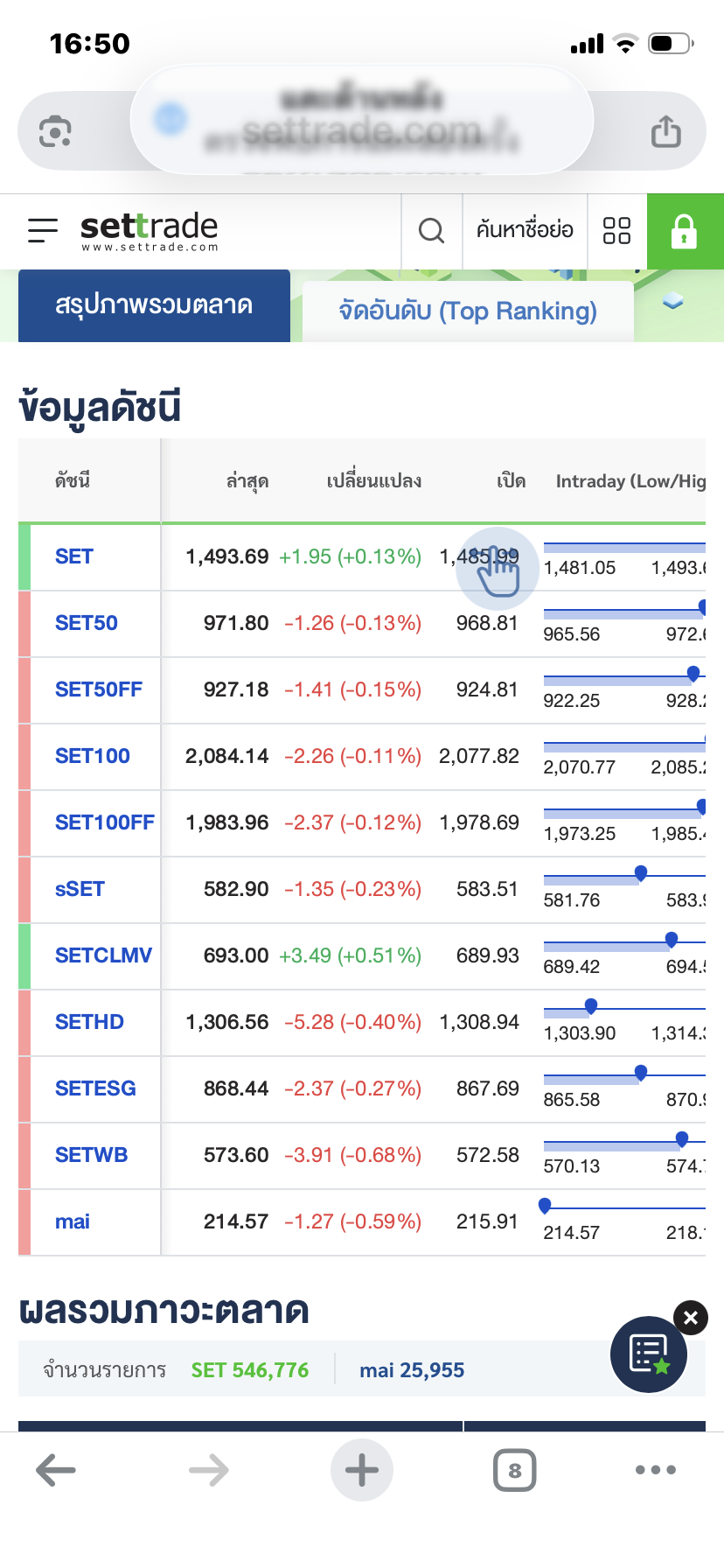Click the sSET intraday range marker
This screenshot has width=724, height=1568.
[641, 873]
